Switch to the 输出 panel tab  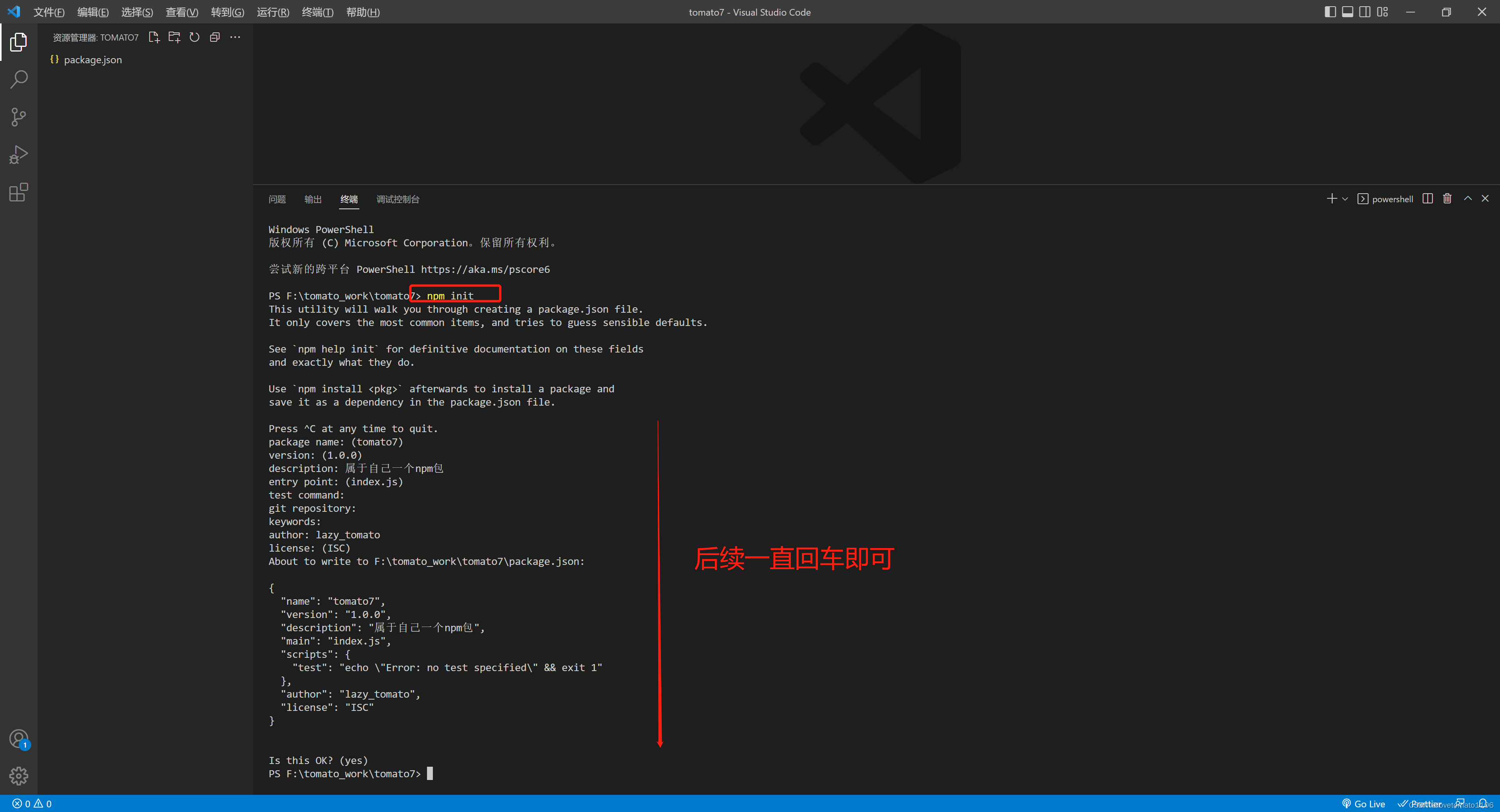[312, 199]
